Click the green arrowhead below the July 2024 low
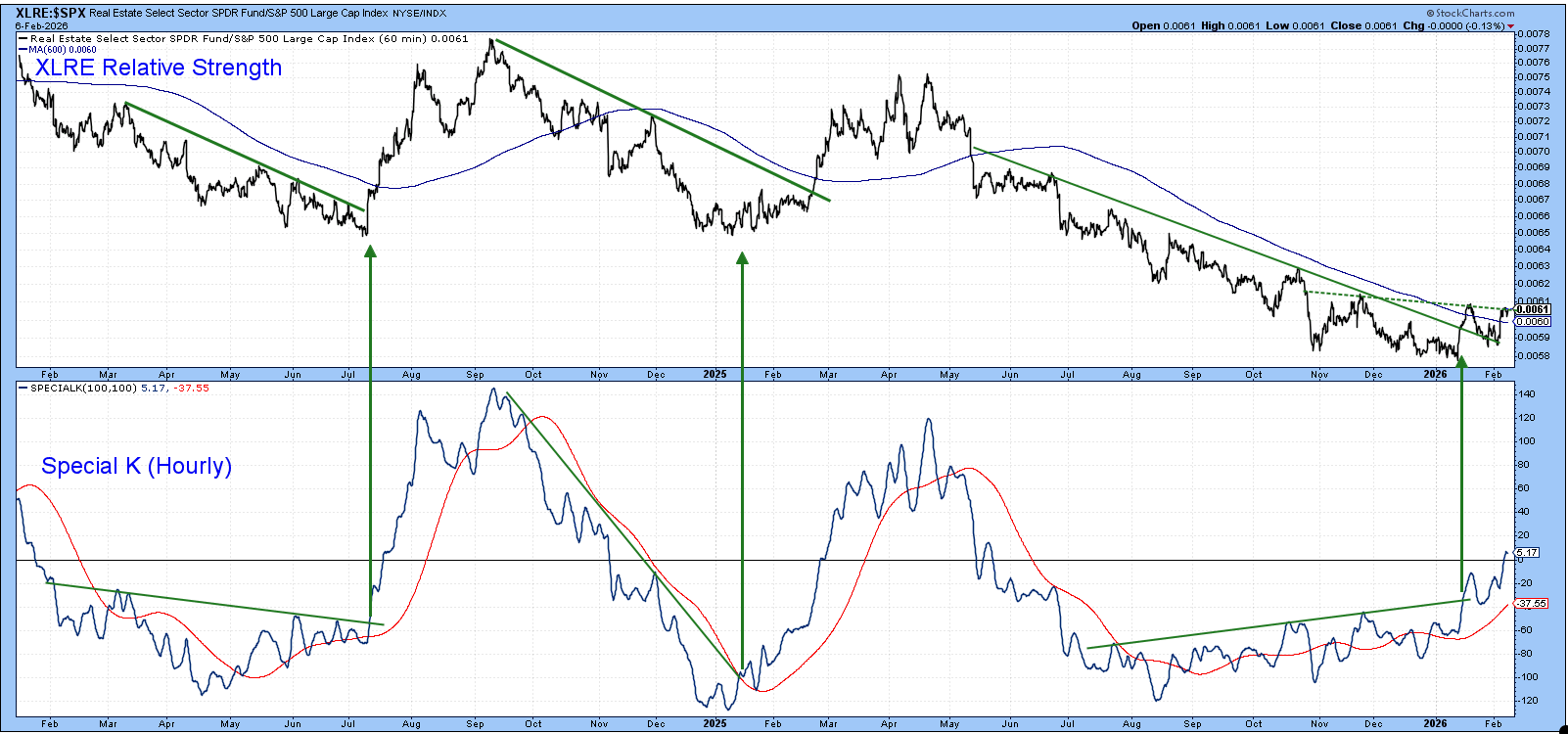The image size is (1568, 734). coord(370,252)
